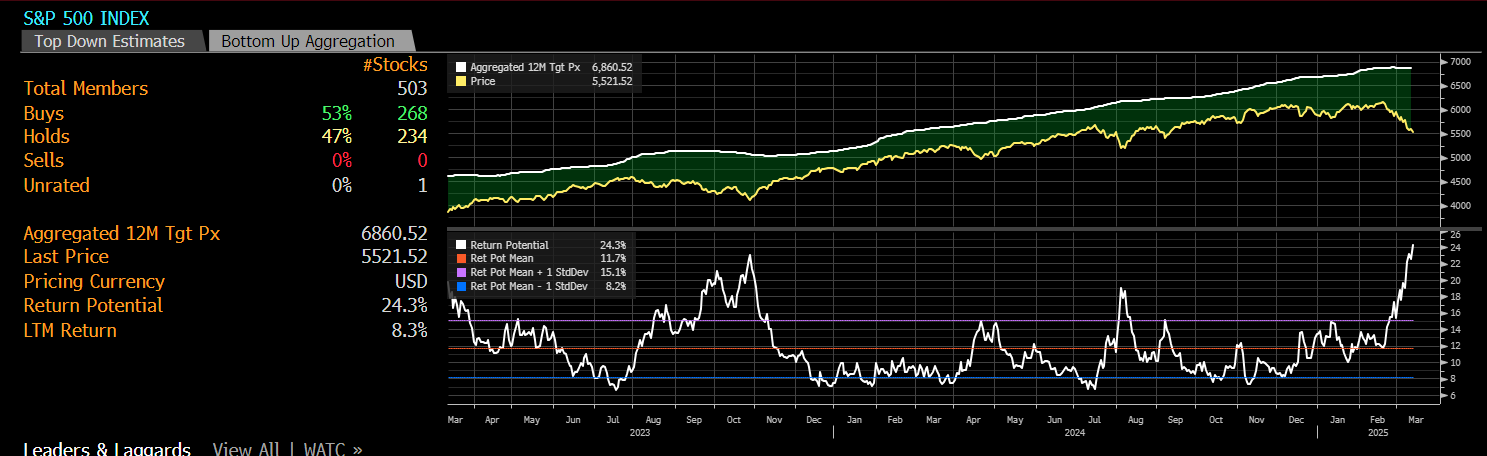This screenshot has height=456, width=1487.
Task: Click legend value 15.1% in return chart
Action: (x=613, y=272)
